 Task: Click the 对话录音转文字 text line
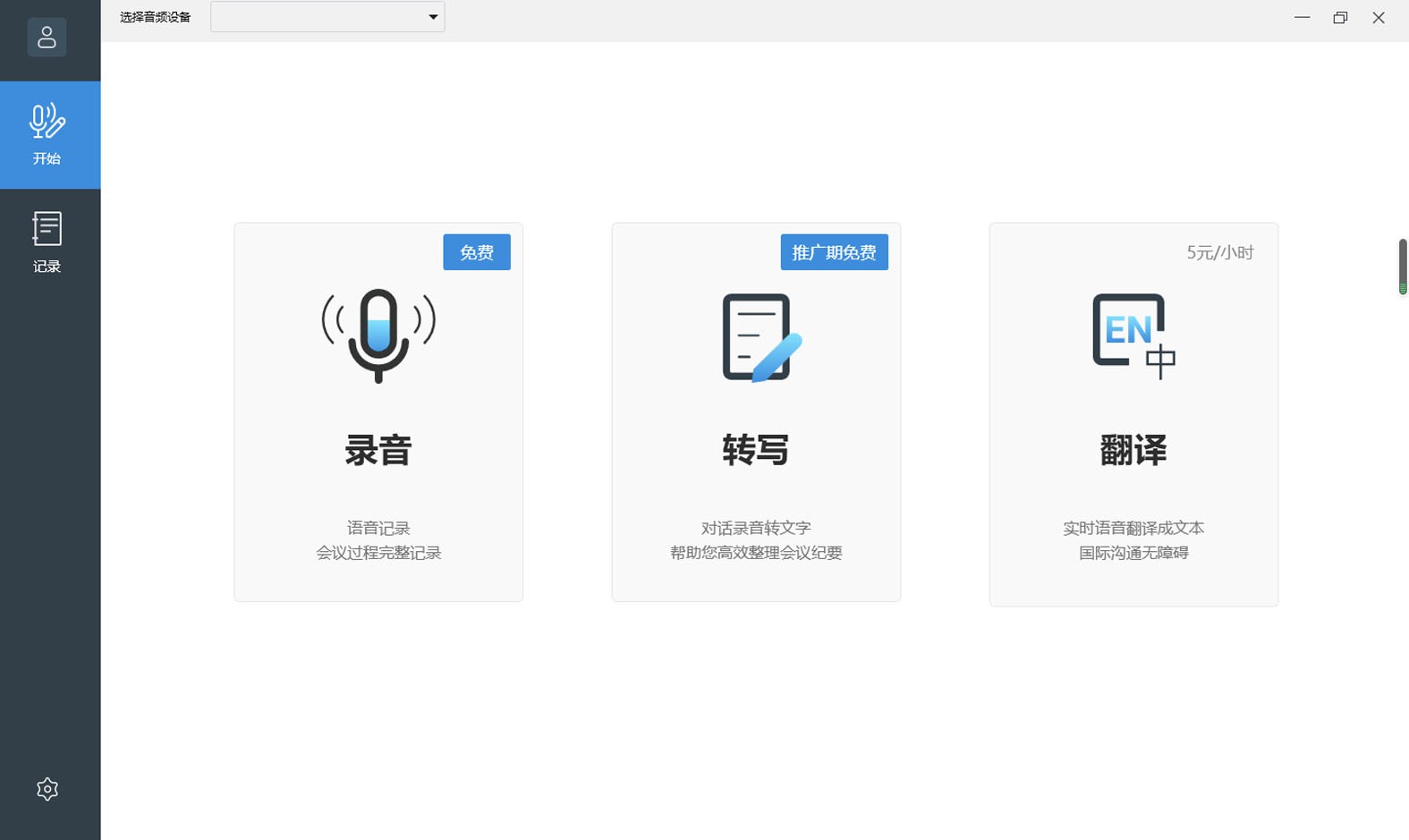756,528
